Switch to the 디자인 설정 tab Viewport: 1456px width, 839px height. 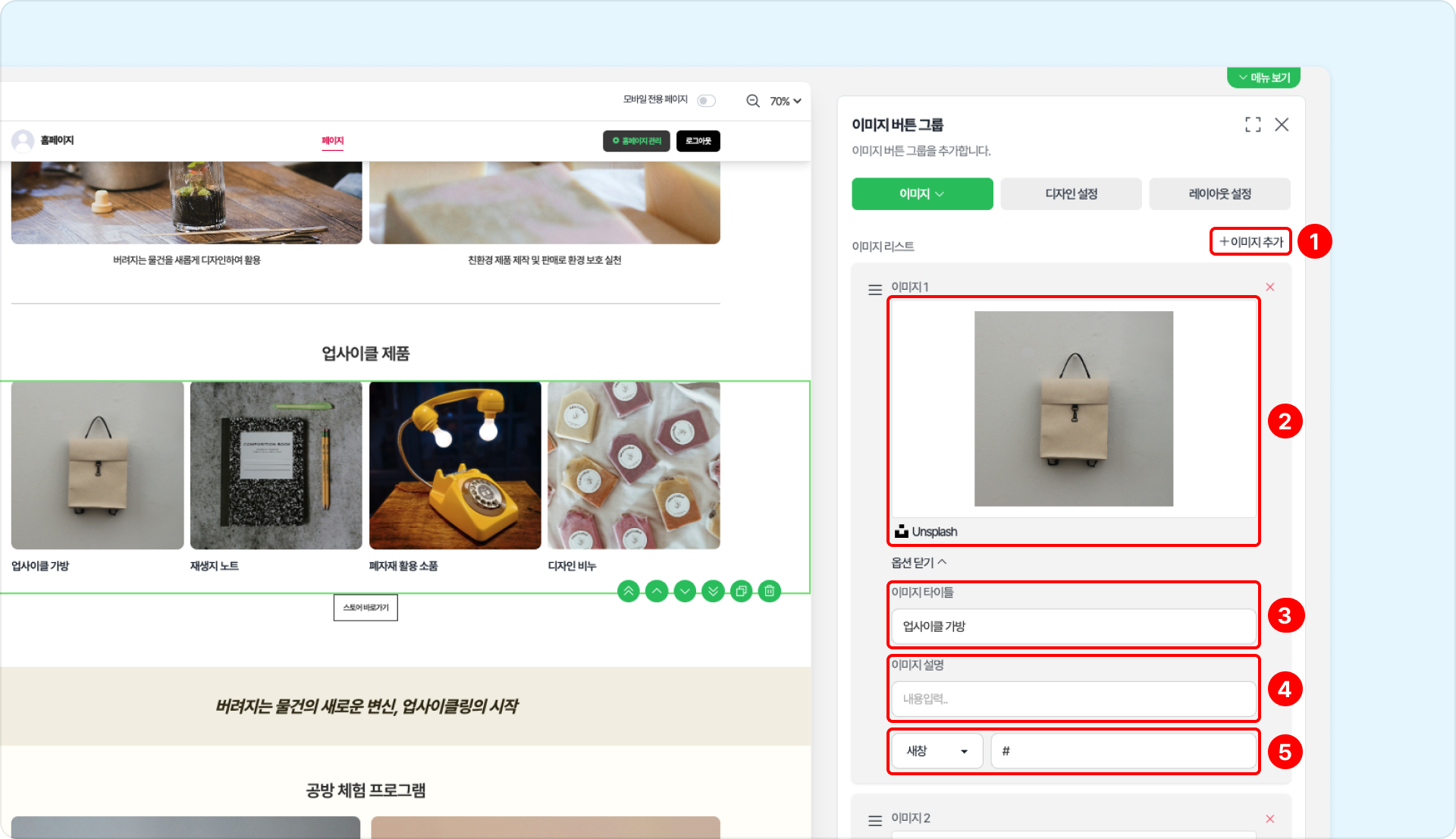click(x=1071, y=193)
